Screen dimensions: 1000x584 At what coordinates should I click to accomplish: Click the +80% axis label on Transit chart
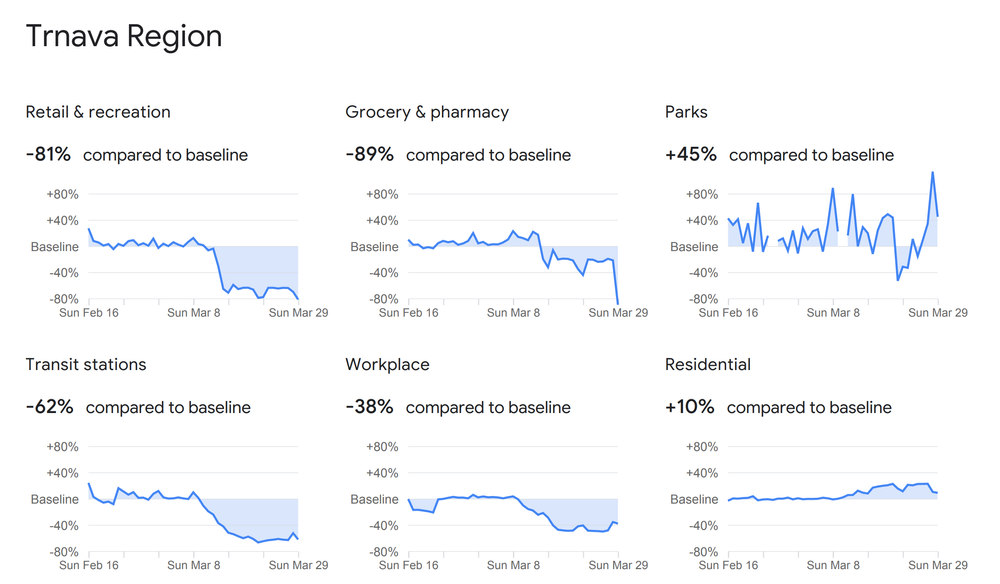[x=62, y=447]
